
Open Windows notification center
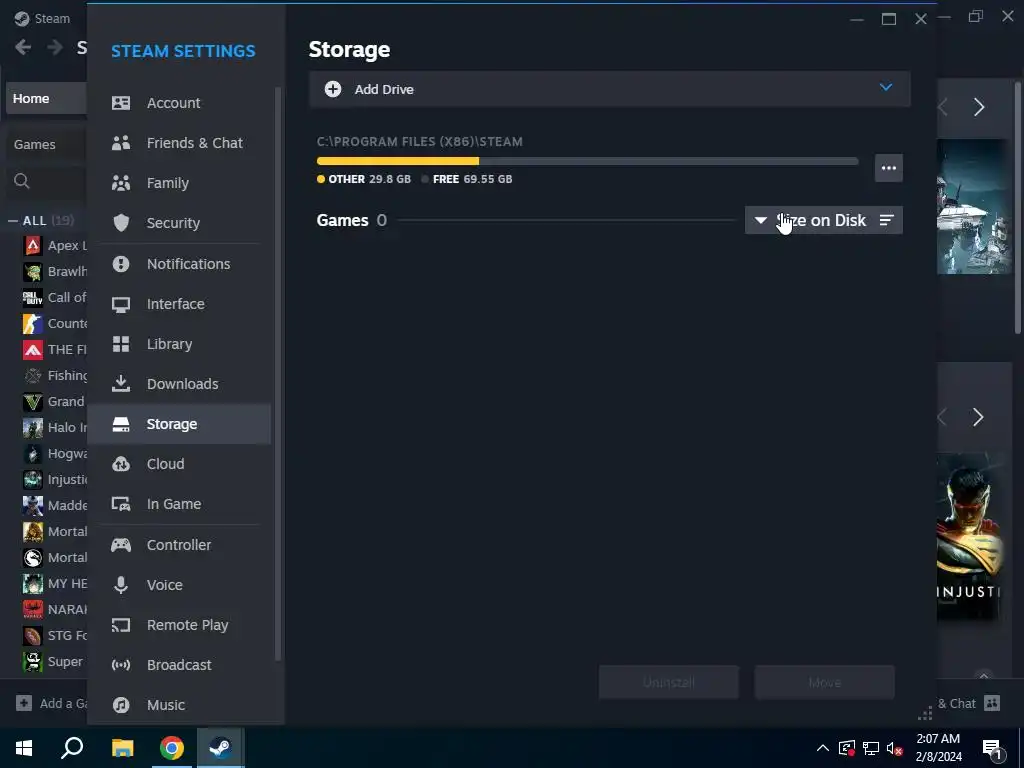tap(992, 749)
